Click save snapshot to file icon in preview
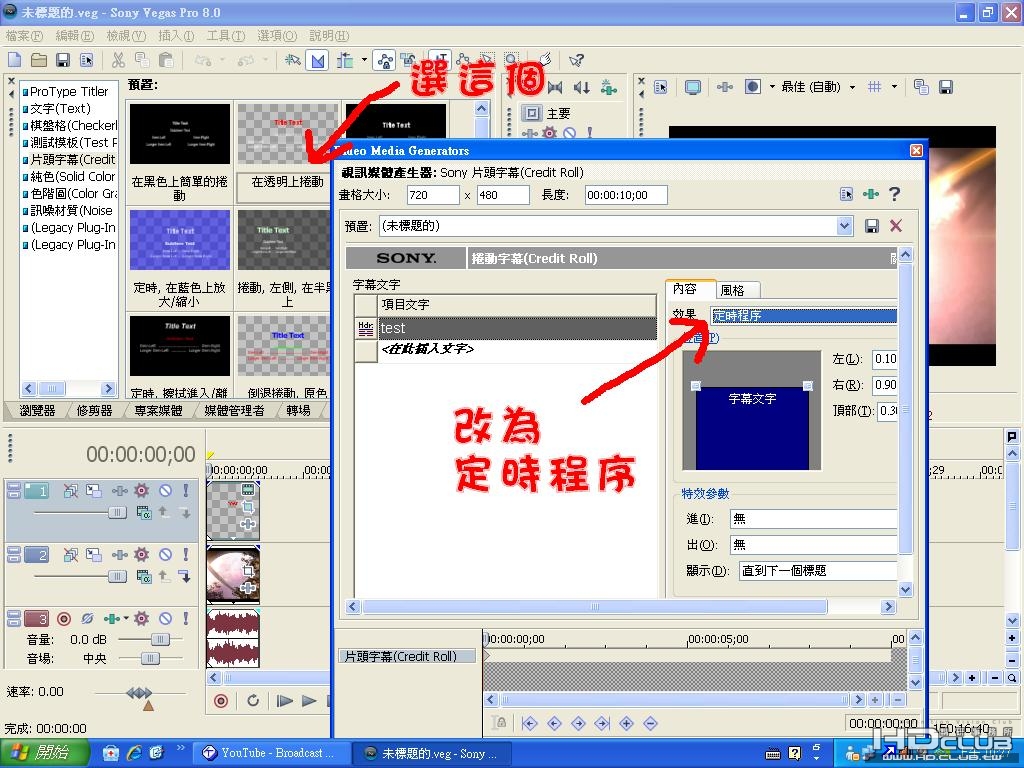This screenshot has height=768, width=1024. click(946, 87)
